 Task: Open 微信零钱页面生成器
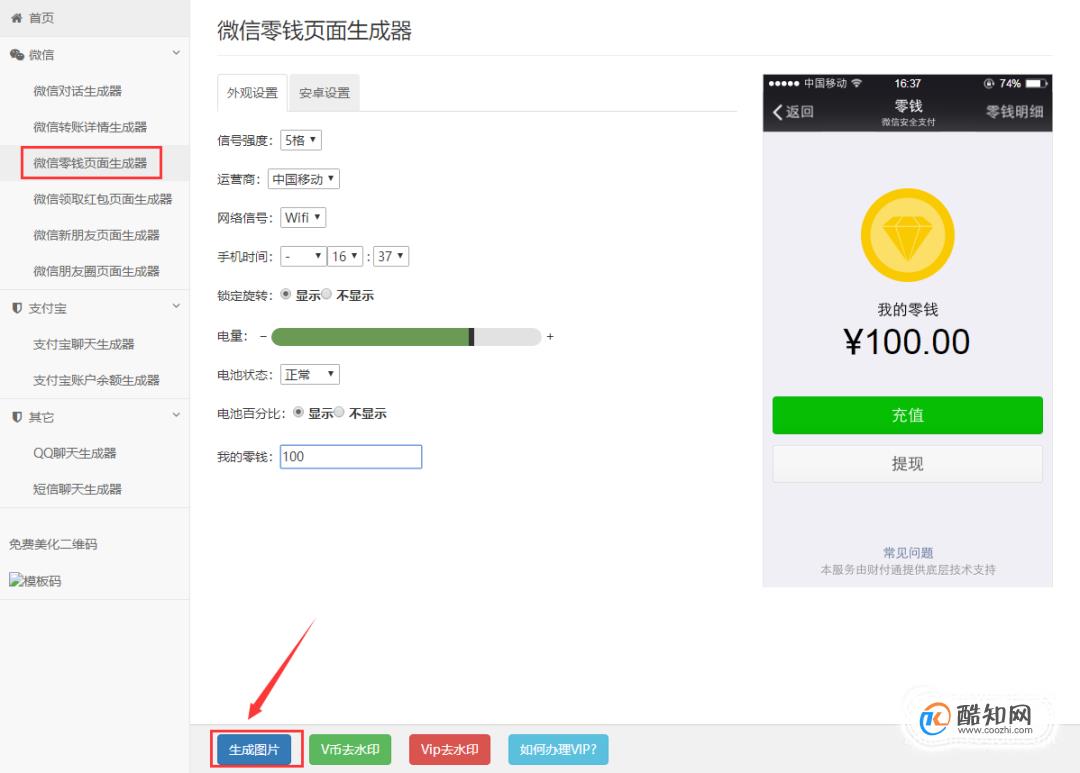(90, 163)
